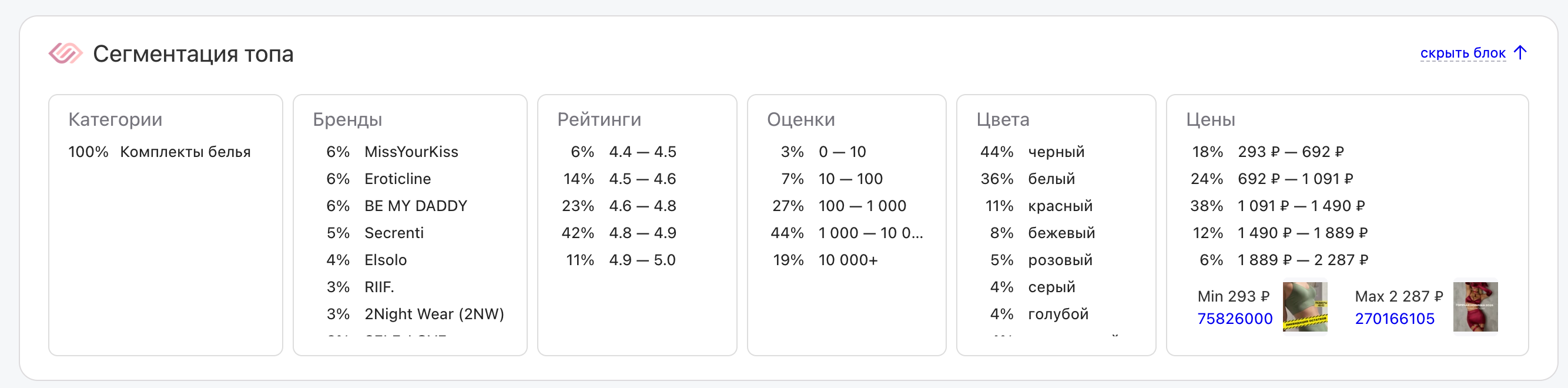Viewport: 1568px width, 388px height.
Task: Pick the 4.9 — 5.0 rating segment
Action: tap(642, 260)
